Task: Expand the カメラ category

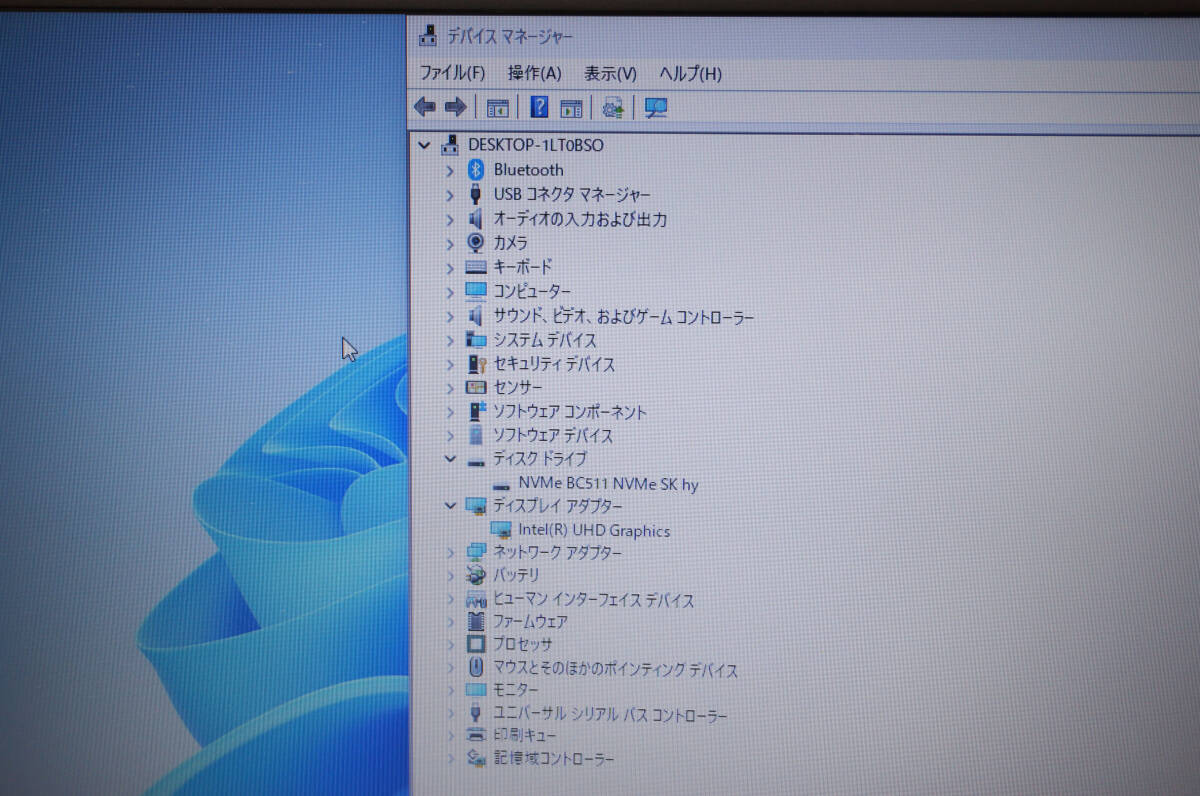Action: [x=450, y=243]
